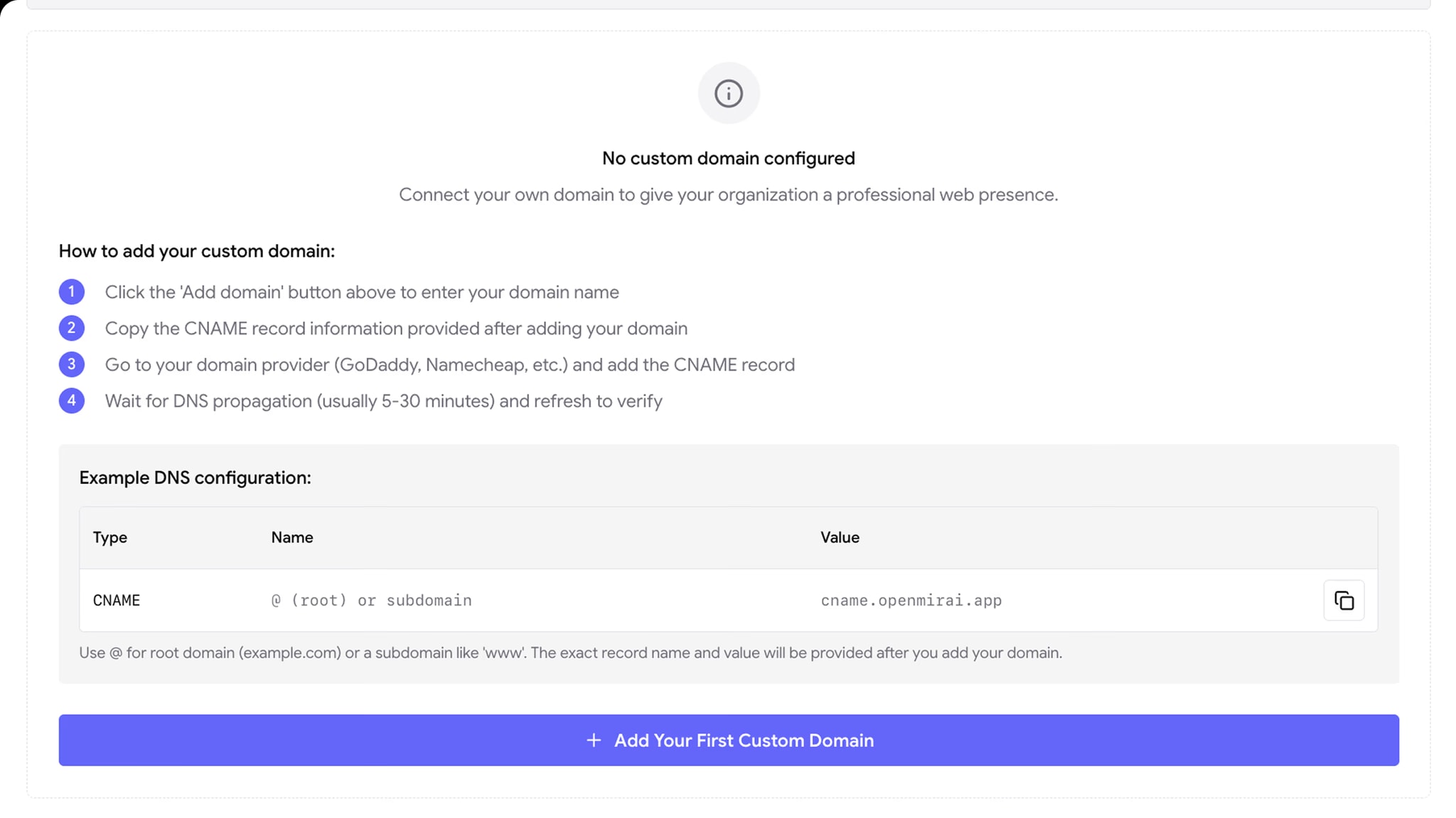Click 'How to add your custom domain' heading
Image resolution: width=1456 pixels, height=818 pixels.
(x=196, y=251)
